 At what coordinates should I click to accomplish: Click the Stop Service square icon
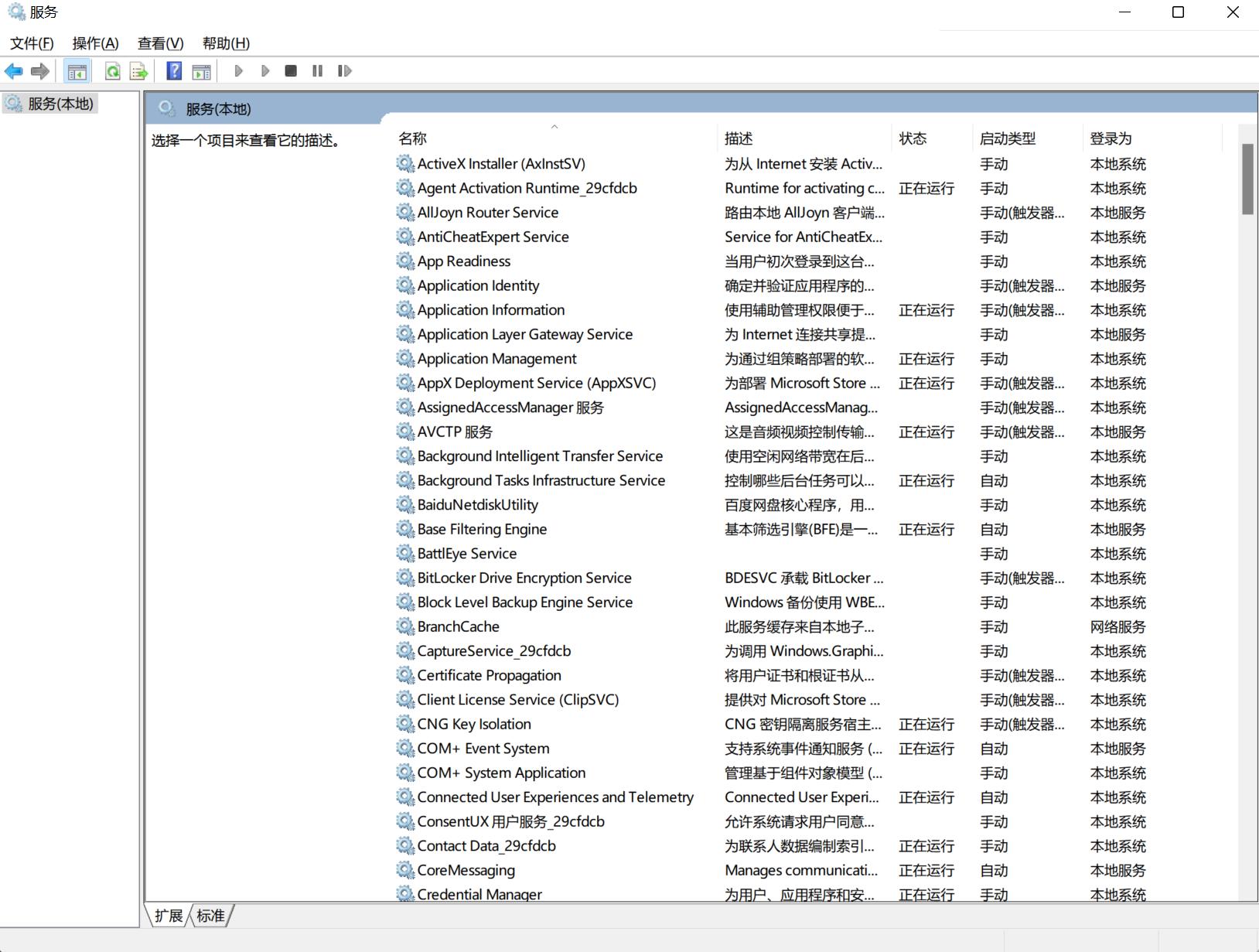(x=291, y=71)
